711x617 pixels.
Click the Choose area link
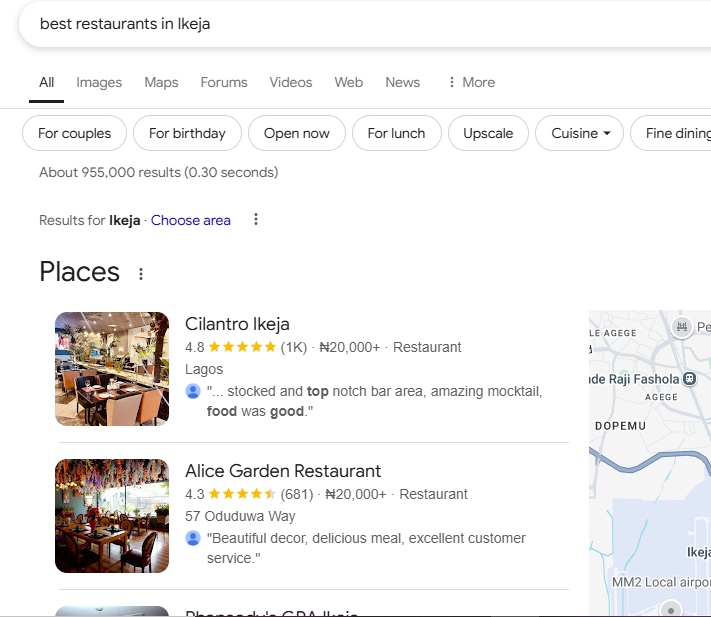point(190,220)
